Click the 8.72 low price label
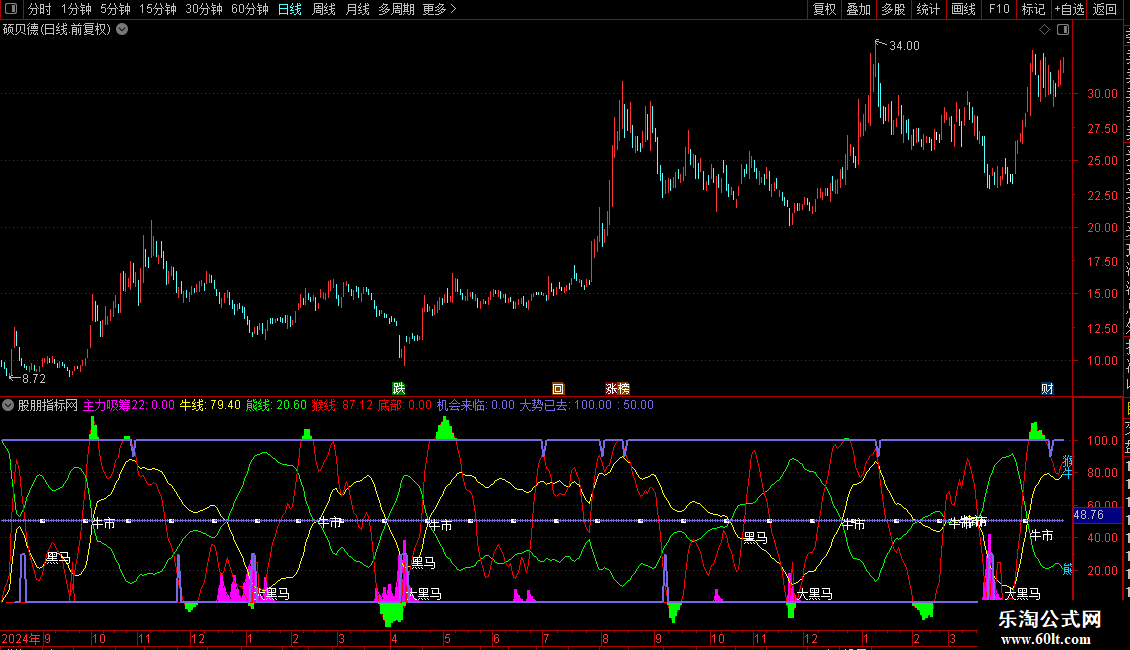This screenshot has height=650, width=1130. click(33, 379)
